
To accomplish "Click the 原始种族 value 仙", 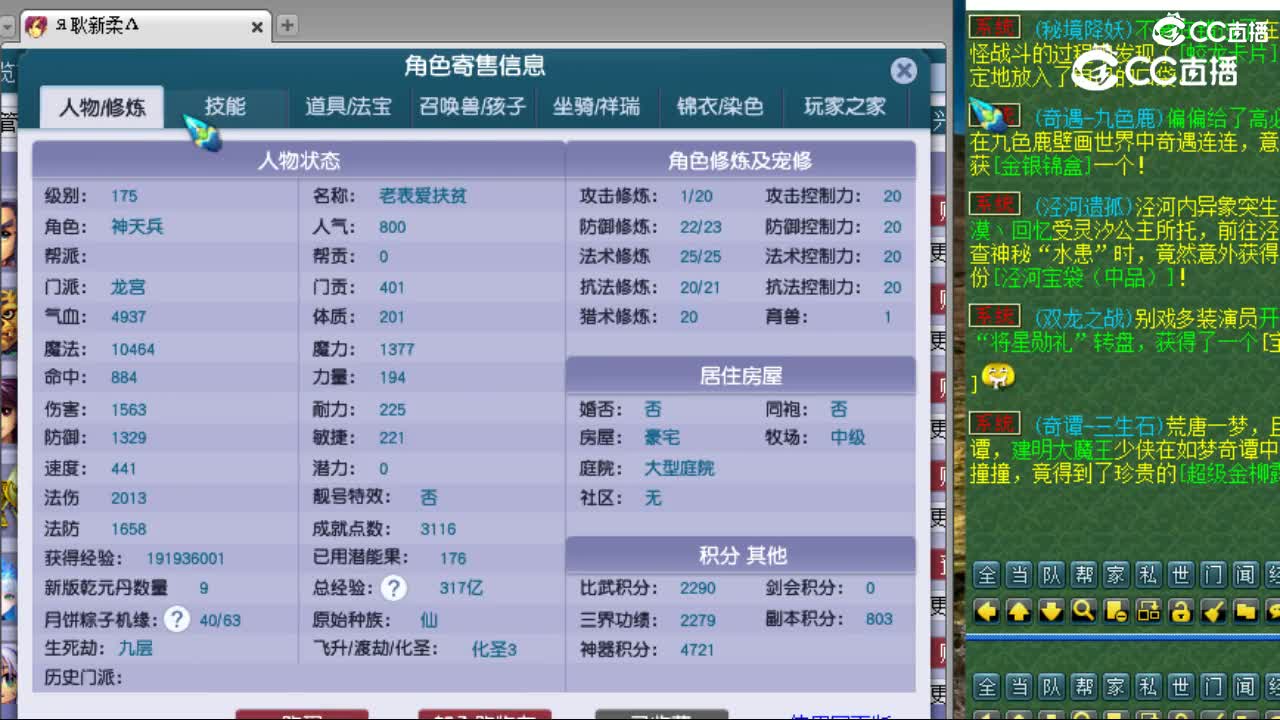I will (x=429, y=619).
